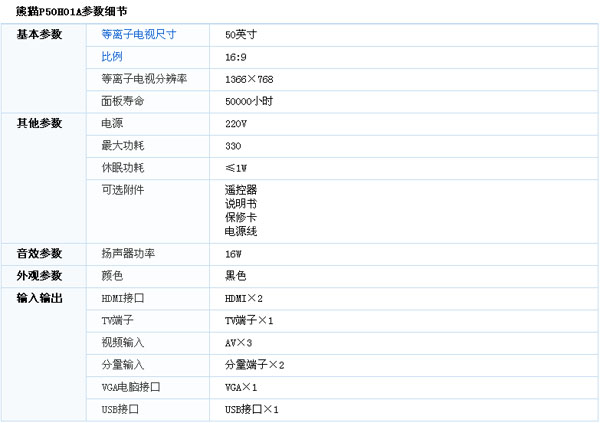This screenshot has width=600, height=423.
Task: Select the label 可选附件
Action: pyautogui.click(x=122, y=190)
